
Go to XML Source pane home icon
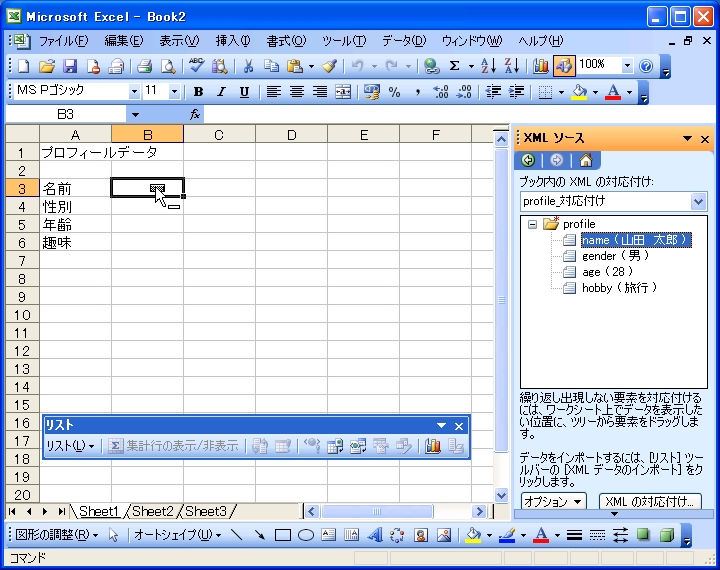click(x=586, y=160)
